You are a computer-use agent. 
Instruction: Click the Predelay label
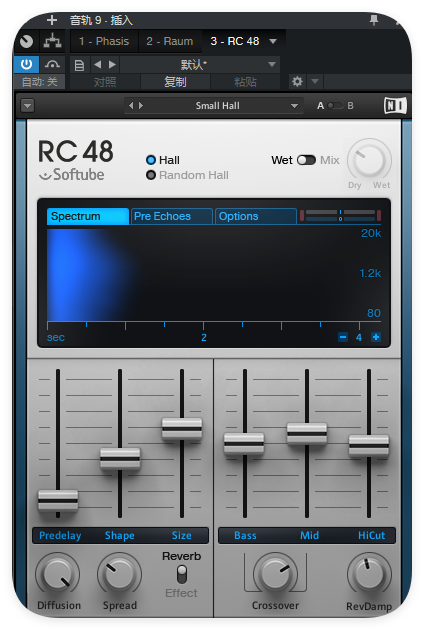[x=60, y=536]
